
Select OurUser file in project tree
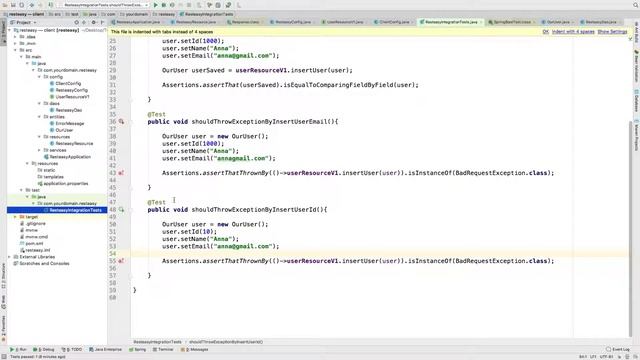click(61, 130)
